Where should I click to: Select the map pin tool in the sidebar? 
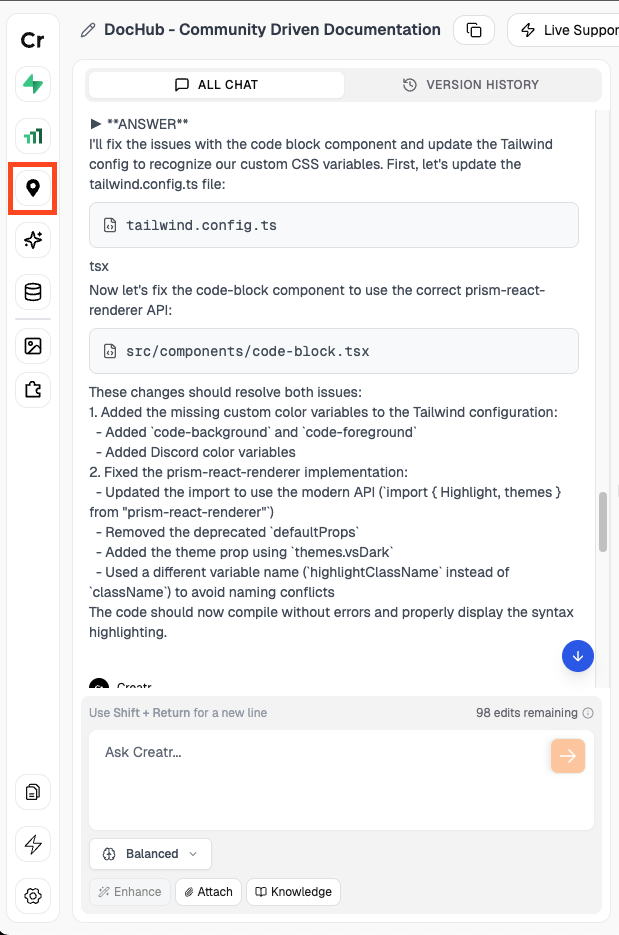(x=32, y=188)
